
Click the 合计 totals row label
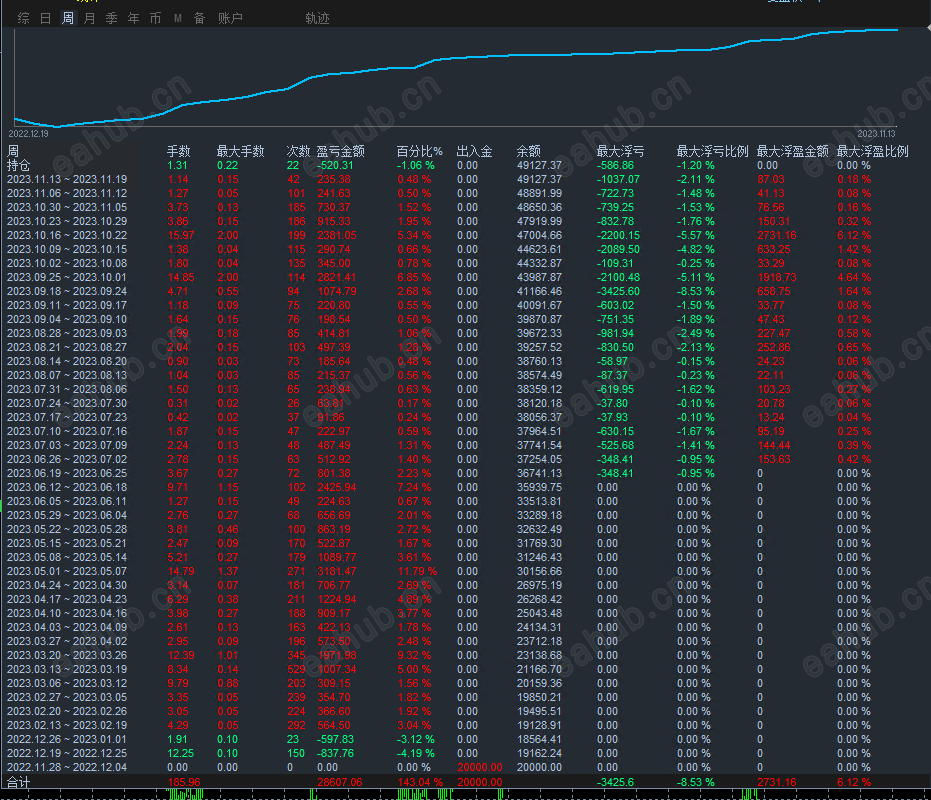pyautogui.click(x=18, y=782)
